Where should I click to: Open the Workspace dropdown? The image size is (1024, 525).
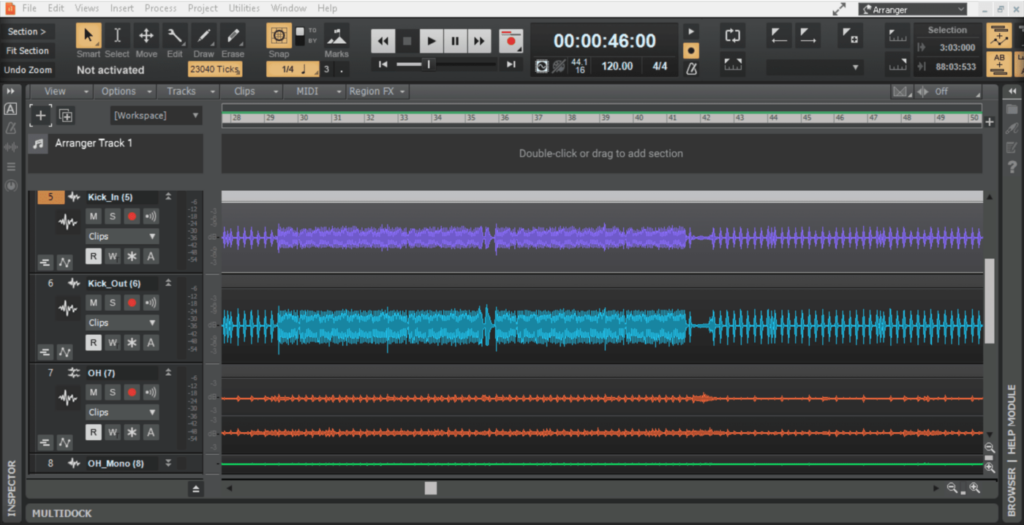[x=155, y=116]
